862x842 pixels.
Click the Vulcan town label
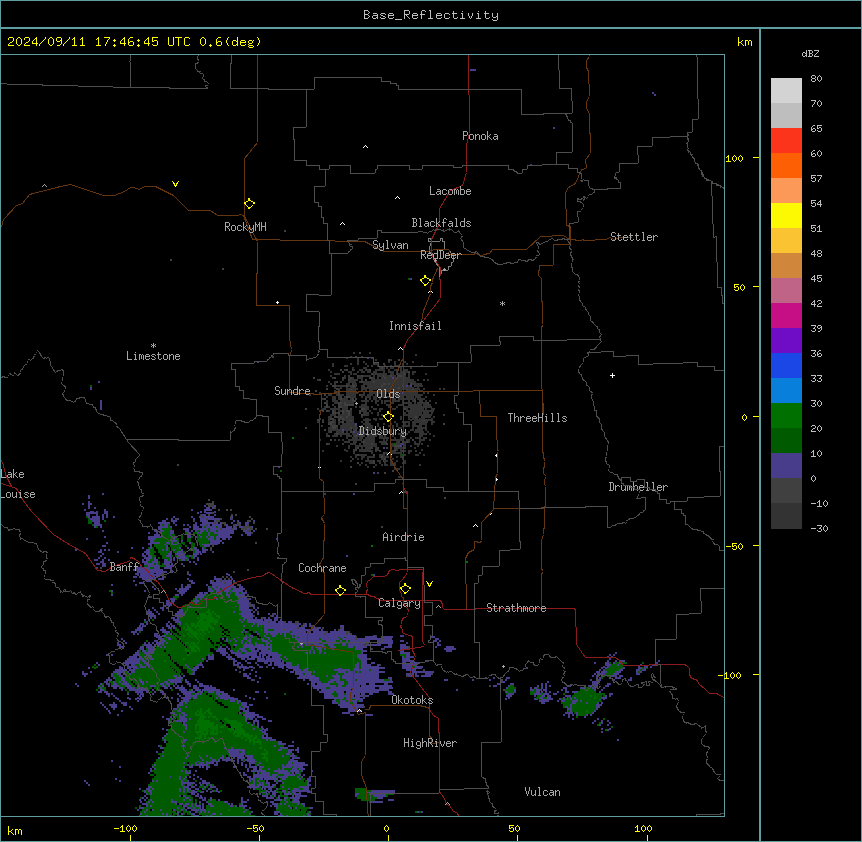click(543, 792)
